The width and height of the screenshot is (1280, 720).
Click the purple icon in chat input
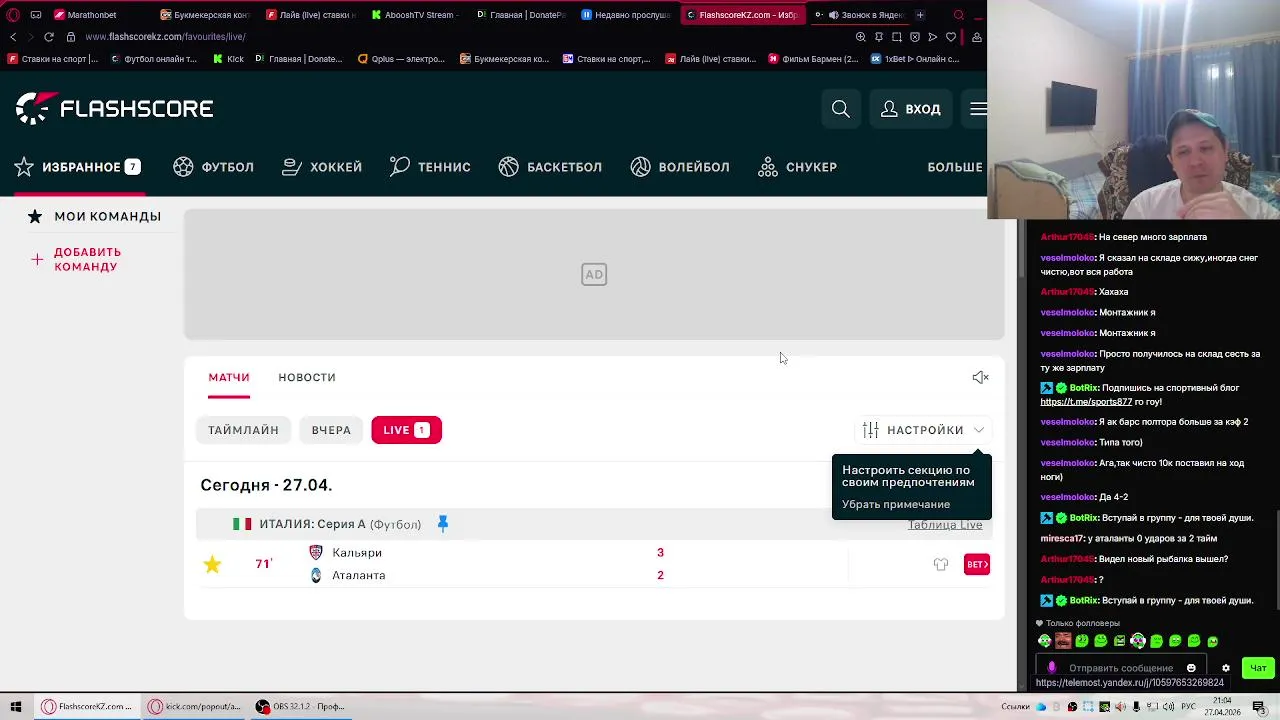click(x=1051, y=668)
